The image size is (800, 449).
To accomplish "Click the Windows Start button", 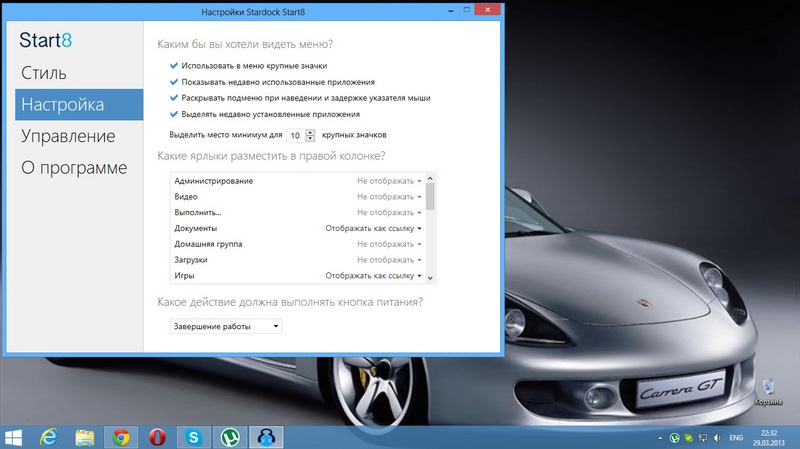I will [14, 437].
